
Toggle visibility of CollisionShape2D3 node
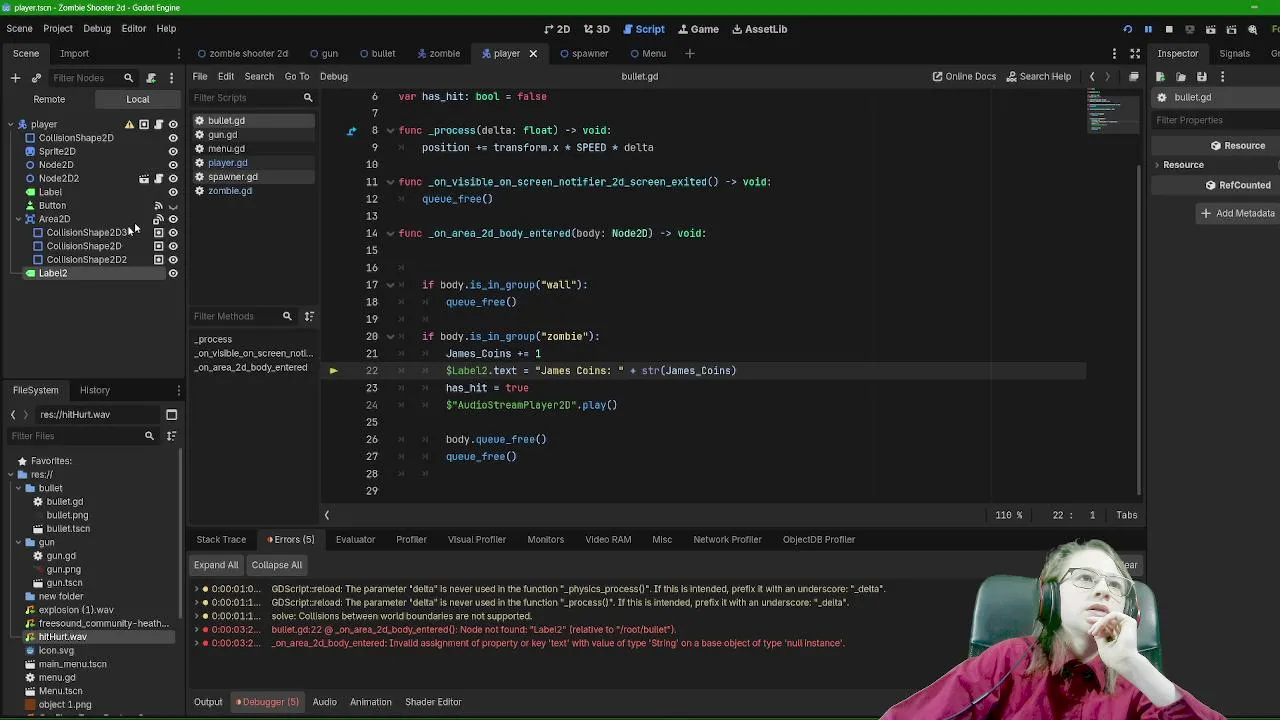point(173,232)
